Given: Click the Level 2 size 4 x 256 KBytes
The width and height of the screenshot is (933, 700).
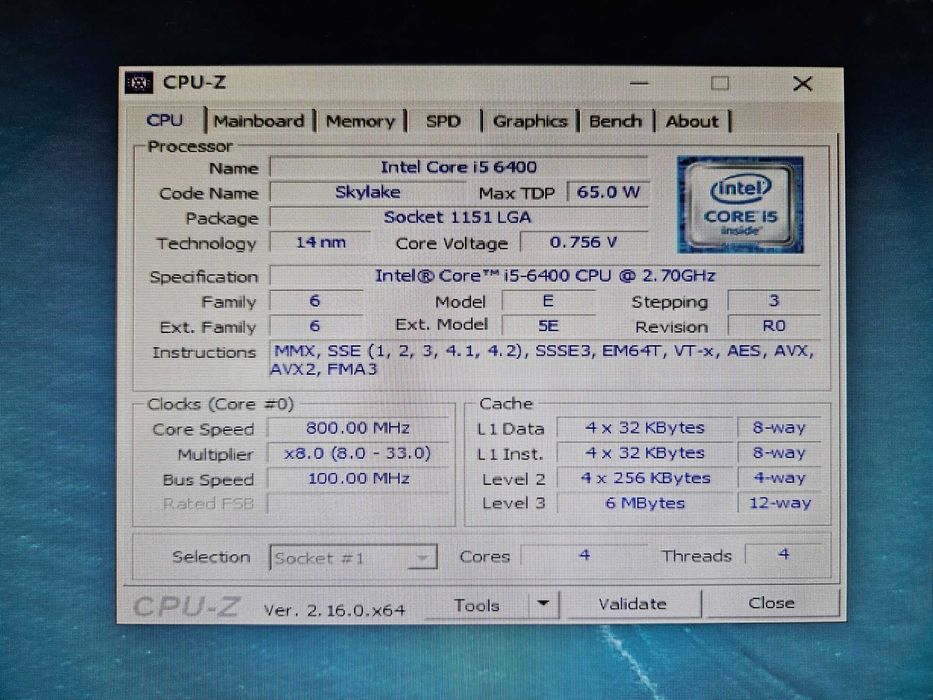Looking at the screenshot, I should pos(645,478).
